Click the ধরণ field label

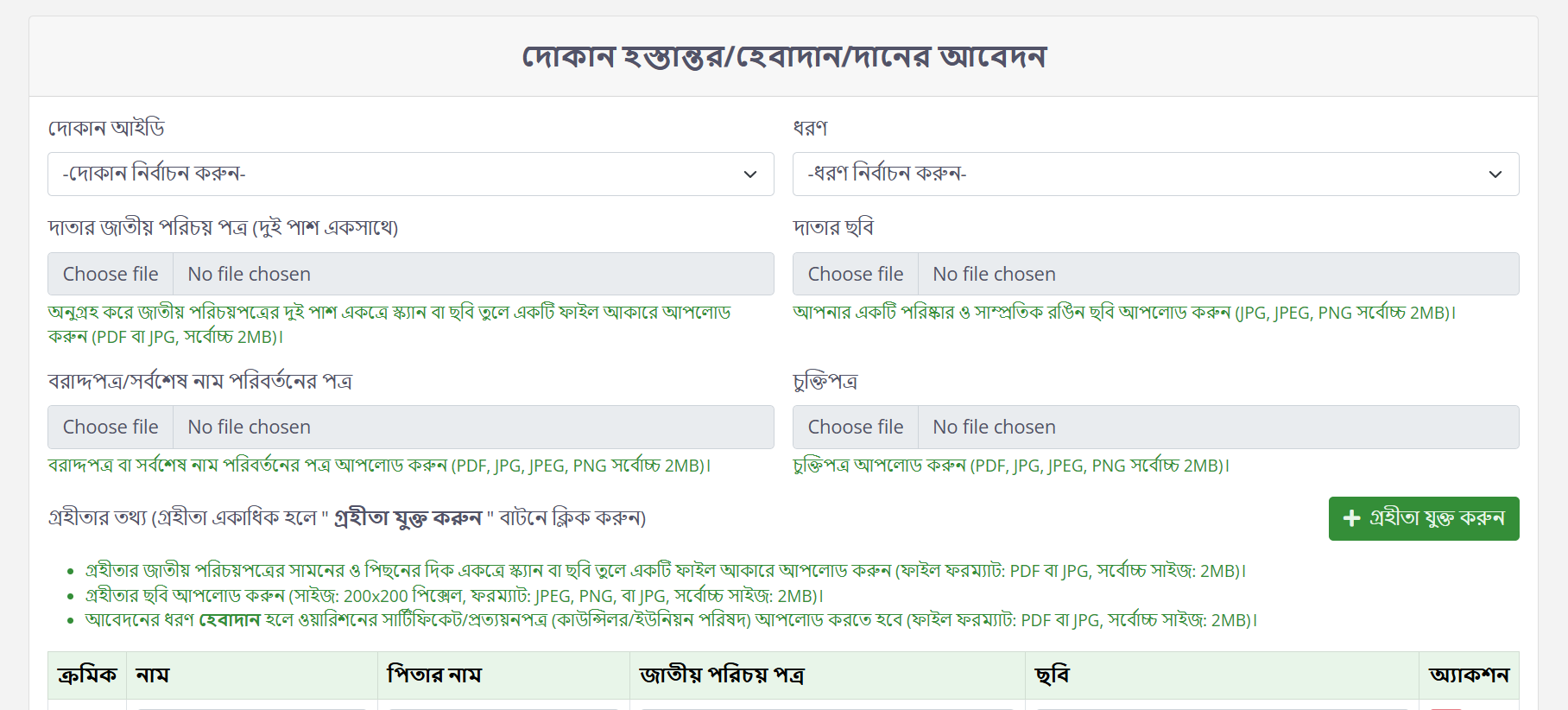810,129
